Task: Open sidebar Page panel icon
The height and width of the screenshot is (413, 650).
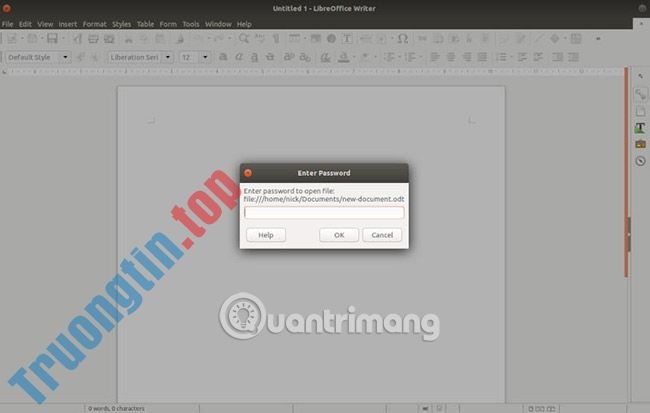Action: point(640,111)
